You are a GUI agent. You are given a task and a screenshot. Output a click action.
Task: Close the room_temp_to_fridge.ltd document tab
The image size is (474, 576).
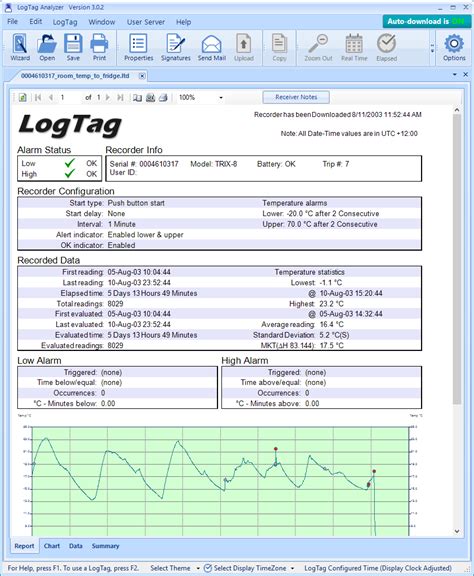[x=142, y=76]
